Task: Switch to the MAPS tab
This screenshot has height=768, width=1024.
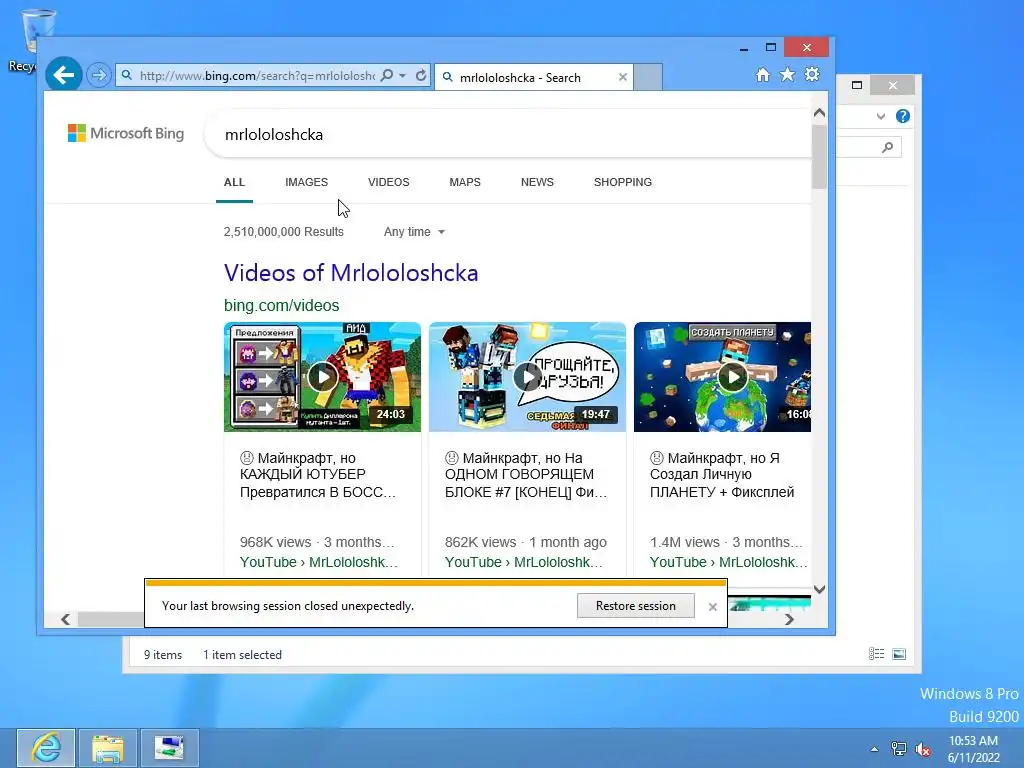Action: 465,182
